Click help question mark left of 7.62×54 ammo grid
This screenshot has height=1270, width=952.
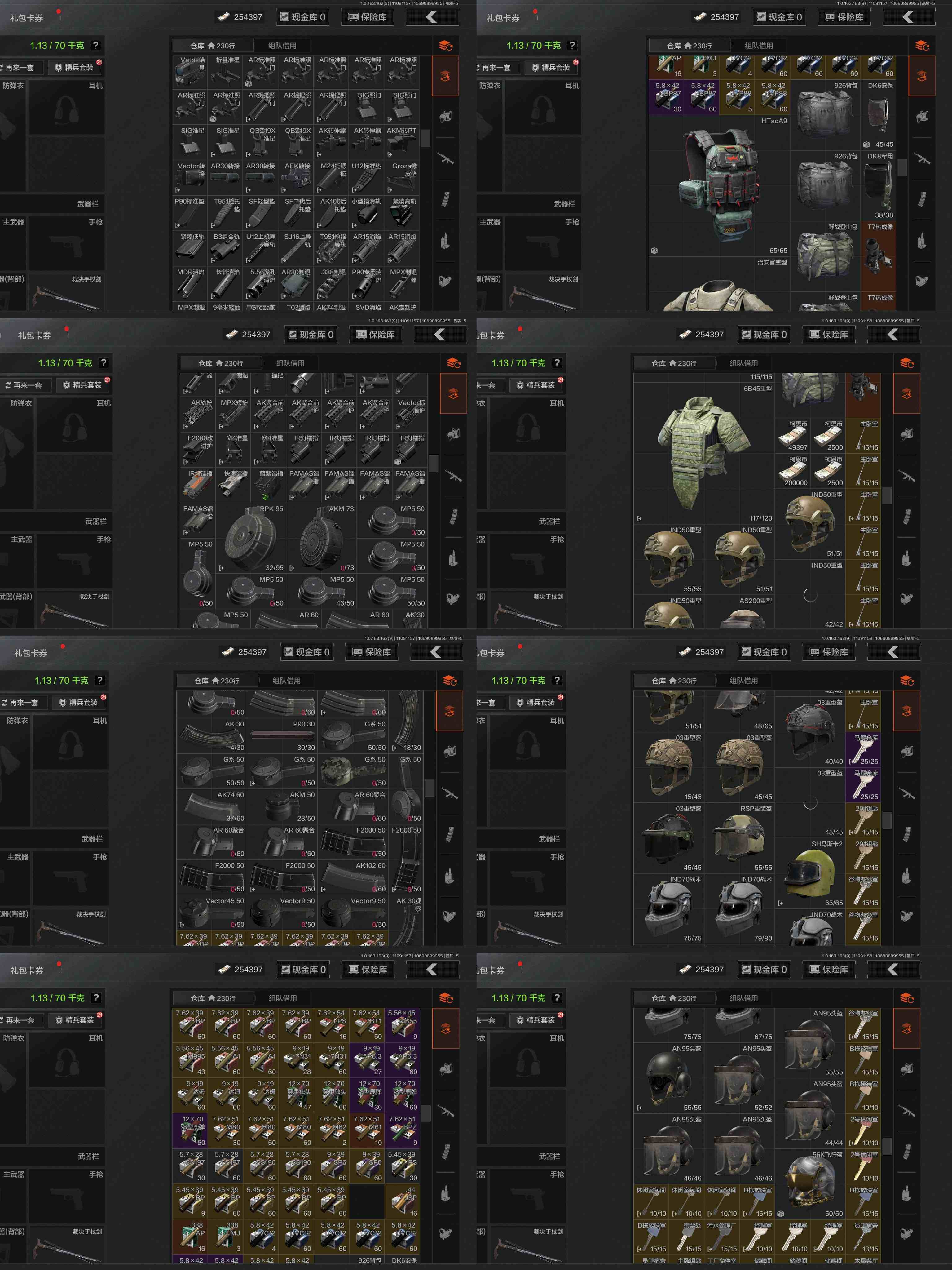(96, 998)
